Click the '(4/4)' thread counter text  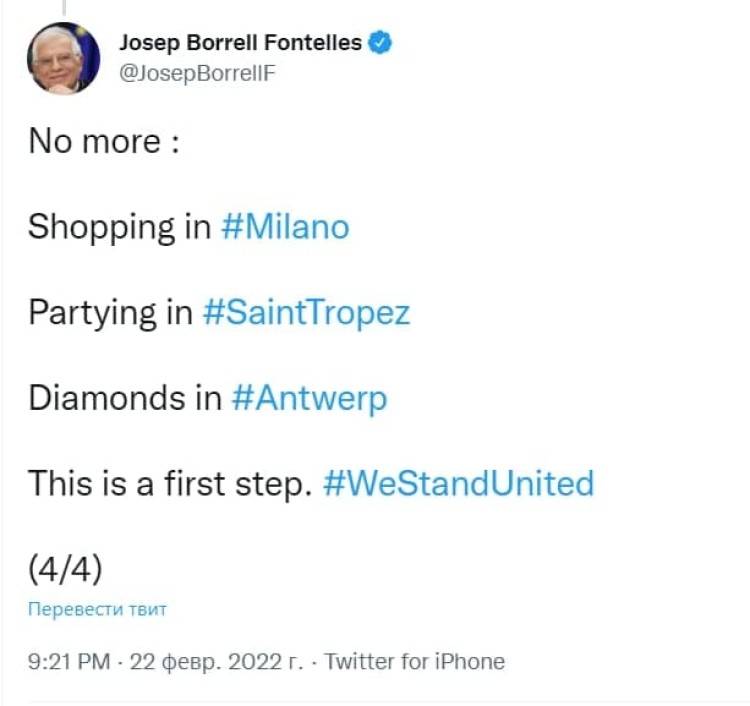click(65, 568)
